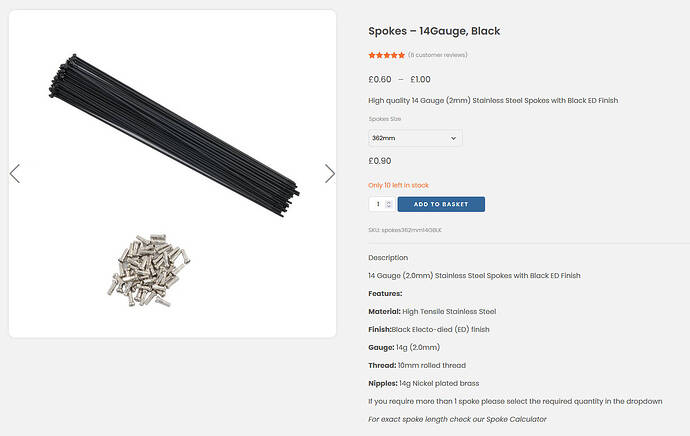
Task: Click the chevron in the 362mm selector
Action: (x=453, y=138)
